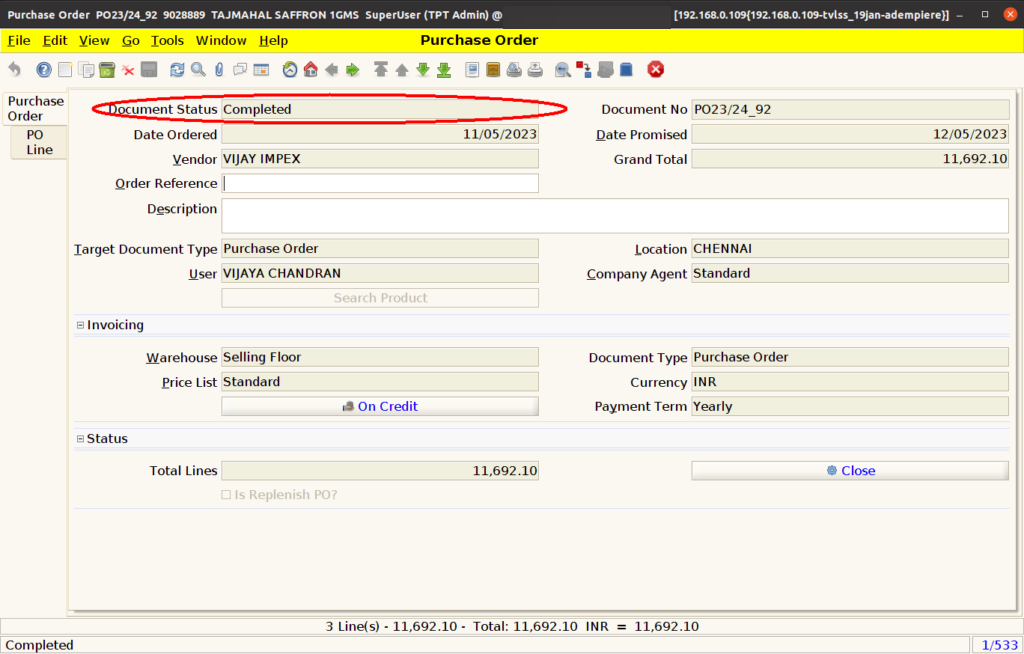Screen dimensions: 1024x654
Task: Click the Zoom Across icon
Action: pyautogui.click(x=562, y=69)
